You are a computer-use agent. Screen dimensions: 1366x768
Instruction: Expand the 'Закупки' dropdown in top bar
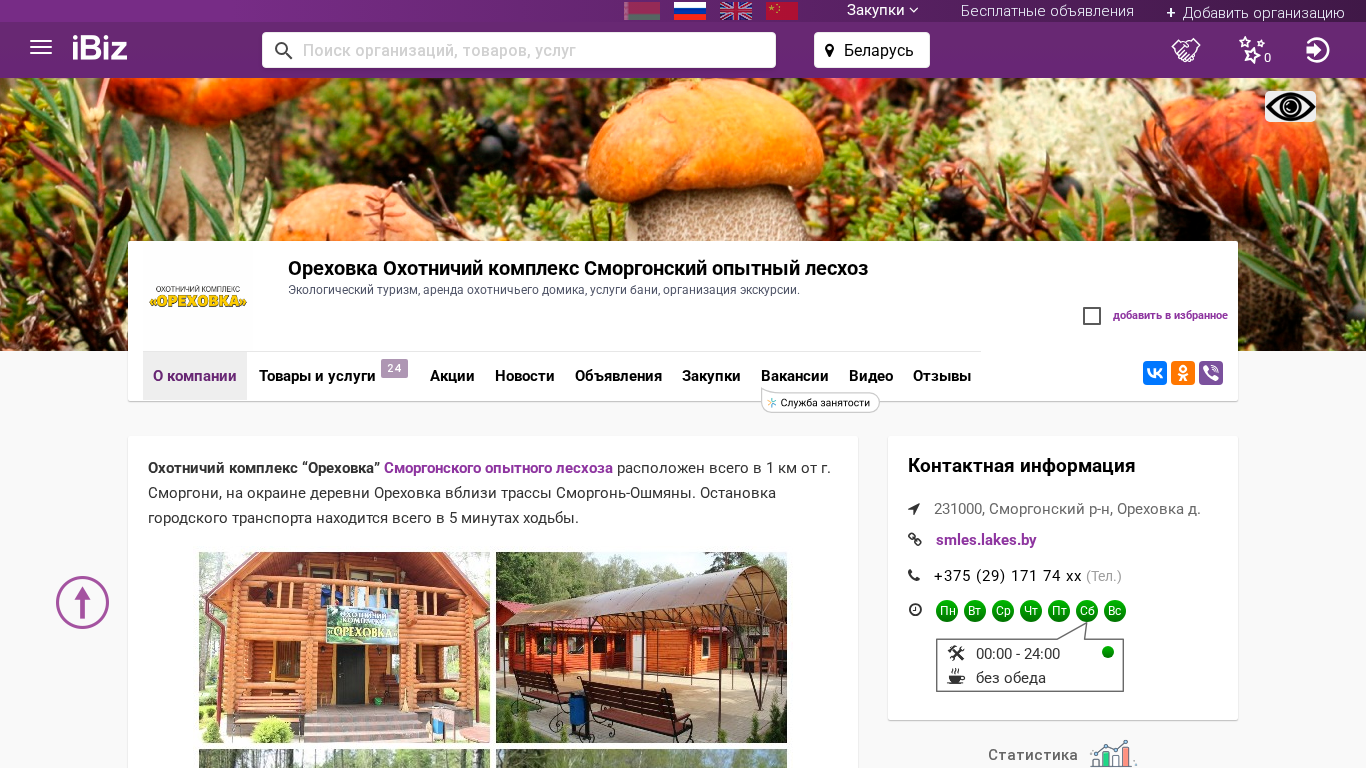882,11
